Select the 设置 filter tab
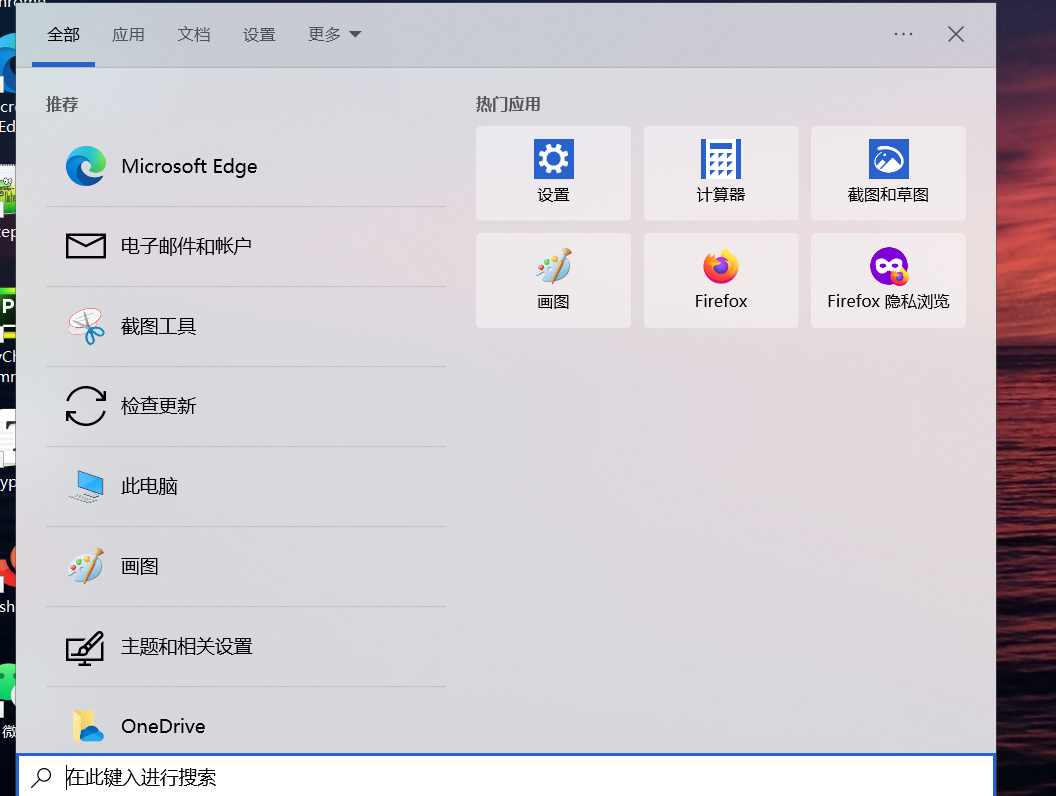This screenshot has height=796, width=1056. (259, 35)
